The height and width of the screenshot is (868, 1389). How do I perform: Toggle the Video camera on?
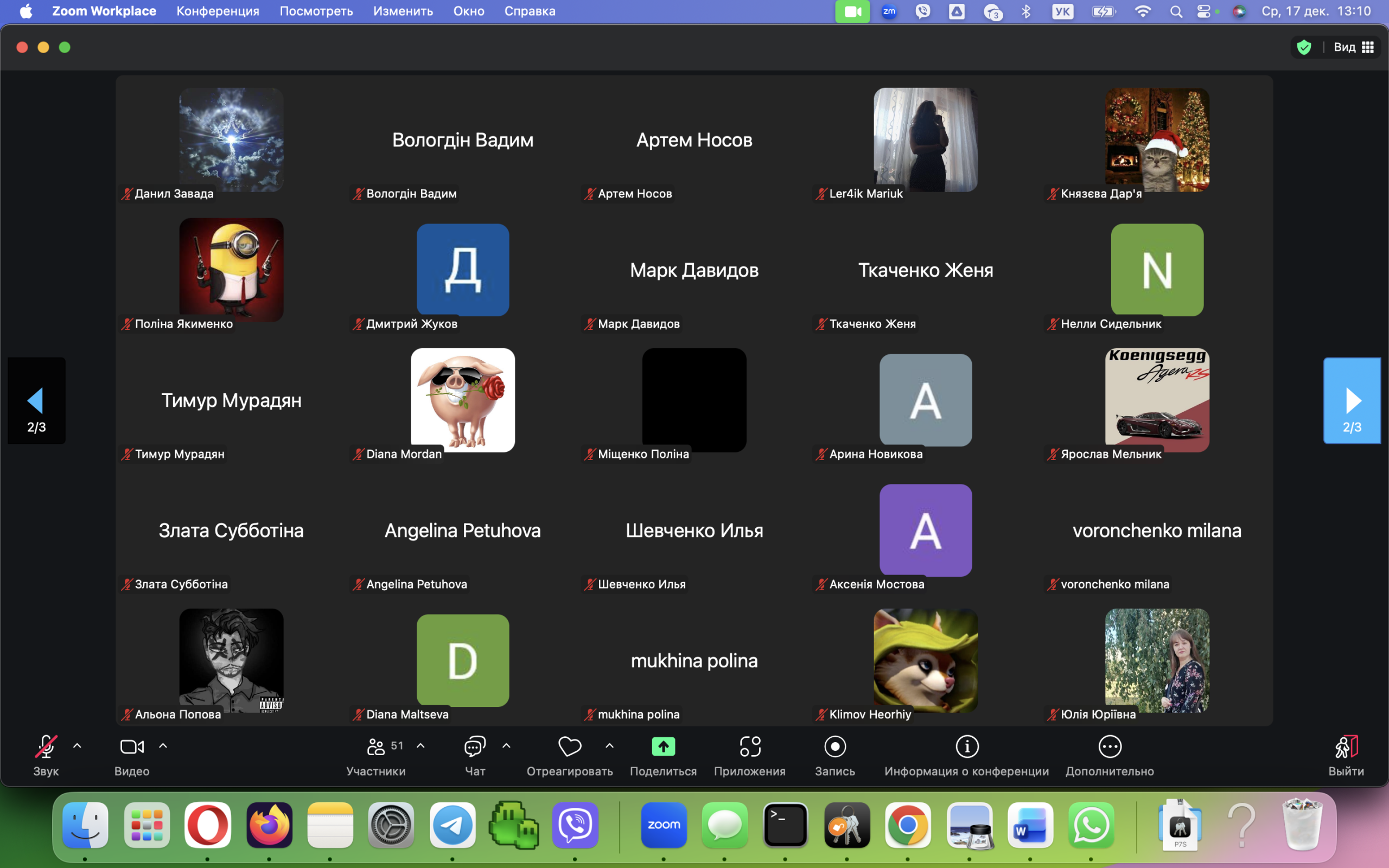(131, 746)
